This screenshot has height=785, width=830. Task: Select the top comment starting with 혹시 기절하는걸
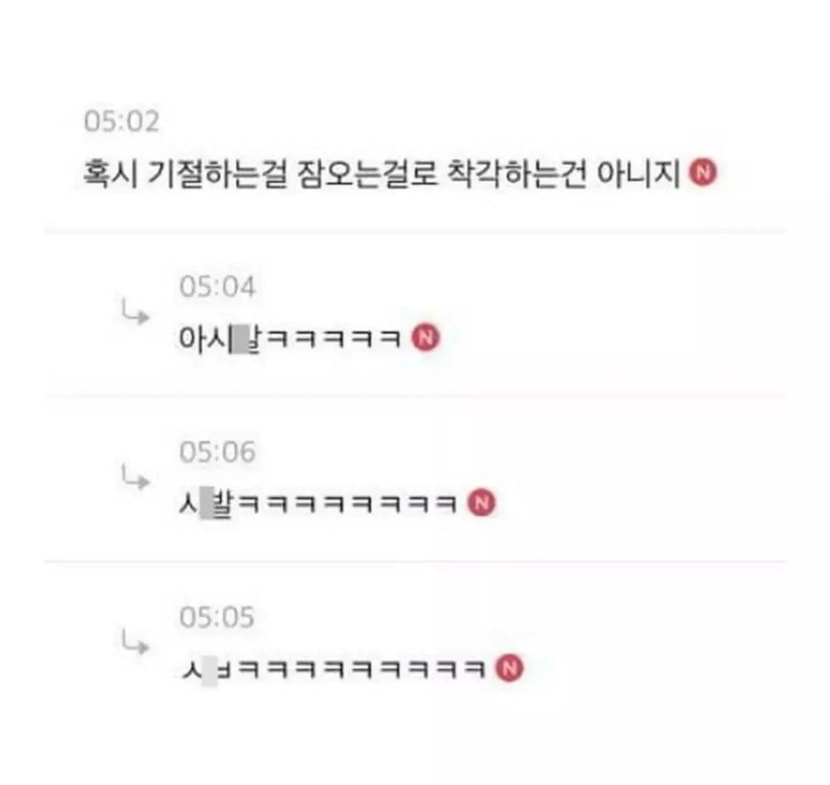381,173
